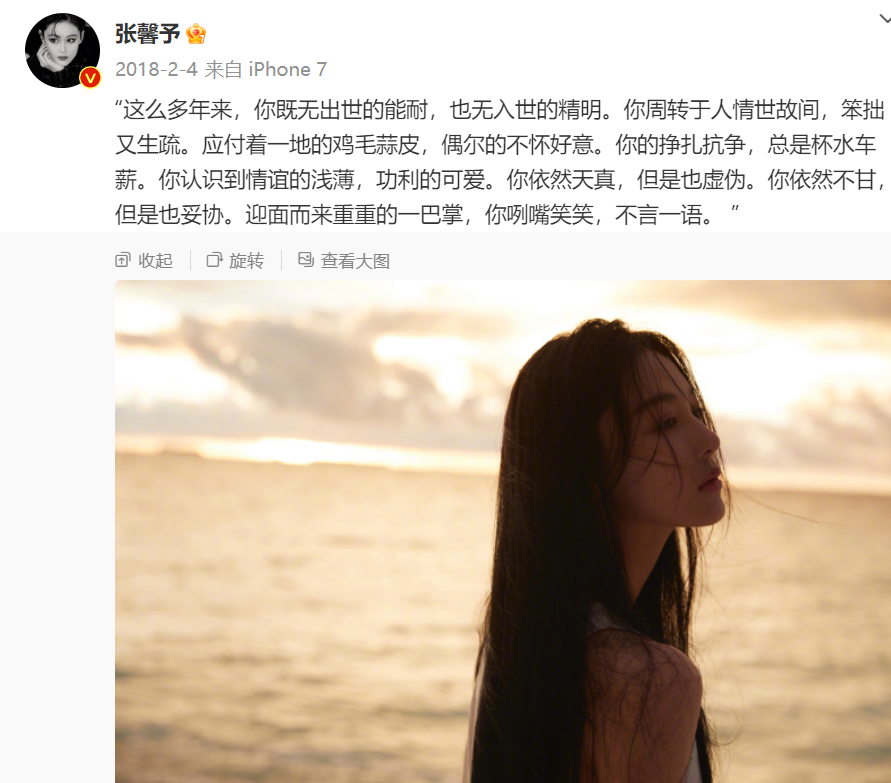Select the 旋转 text label
This screenshot has width=891, height=783.
[247, 261]
